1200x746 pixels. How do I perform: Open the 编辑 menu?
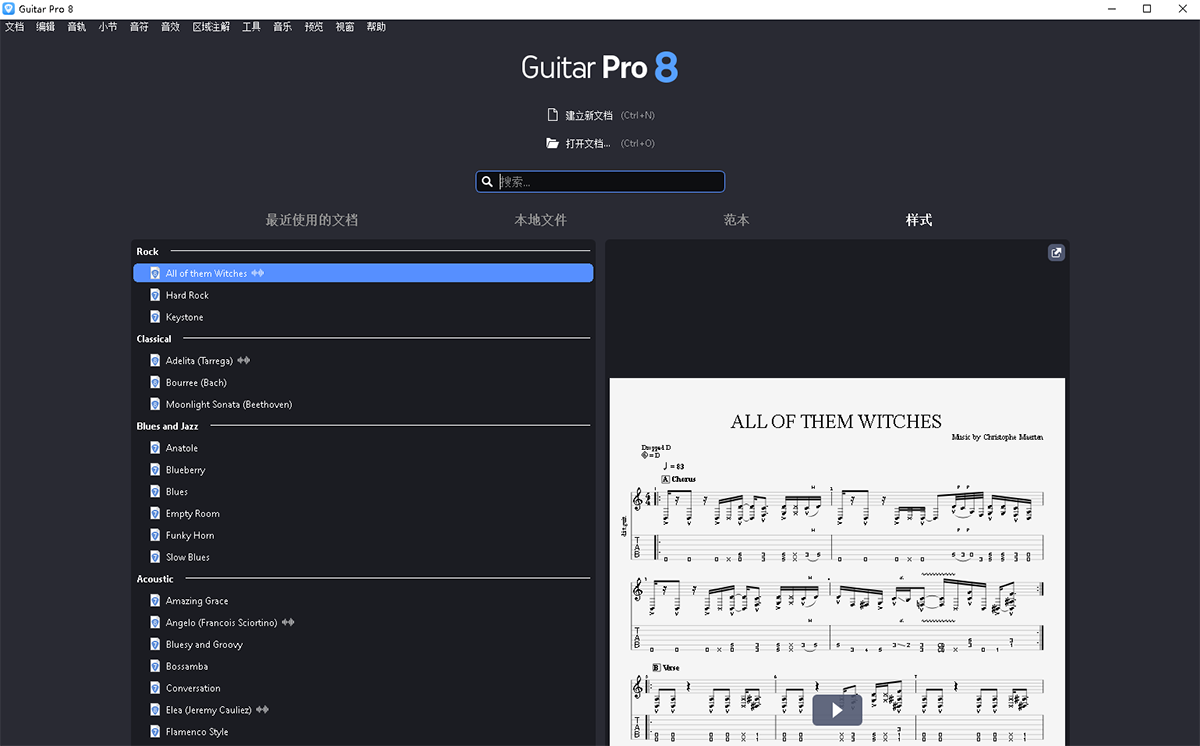(46, 27)
